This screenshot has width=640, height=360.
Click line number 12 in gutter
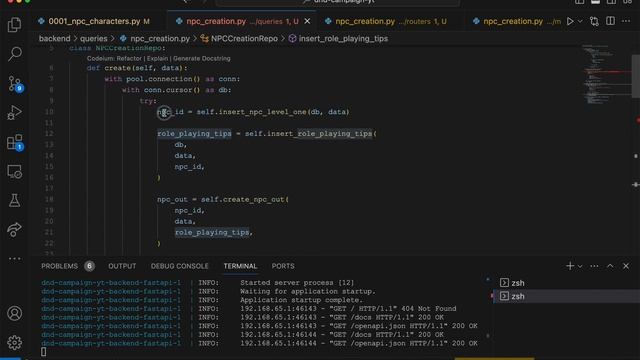[x=49, y=134]
